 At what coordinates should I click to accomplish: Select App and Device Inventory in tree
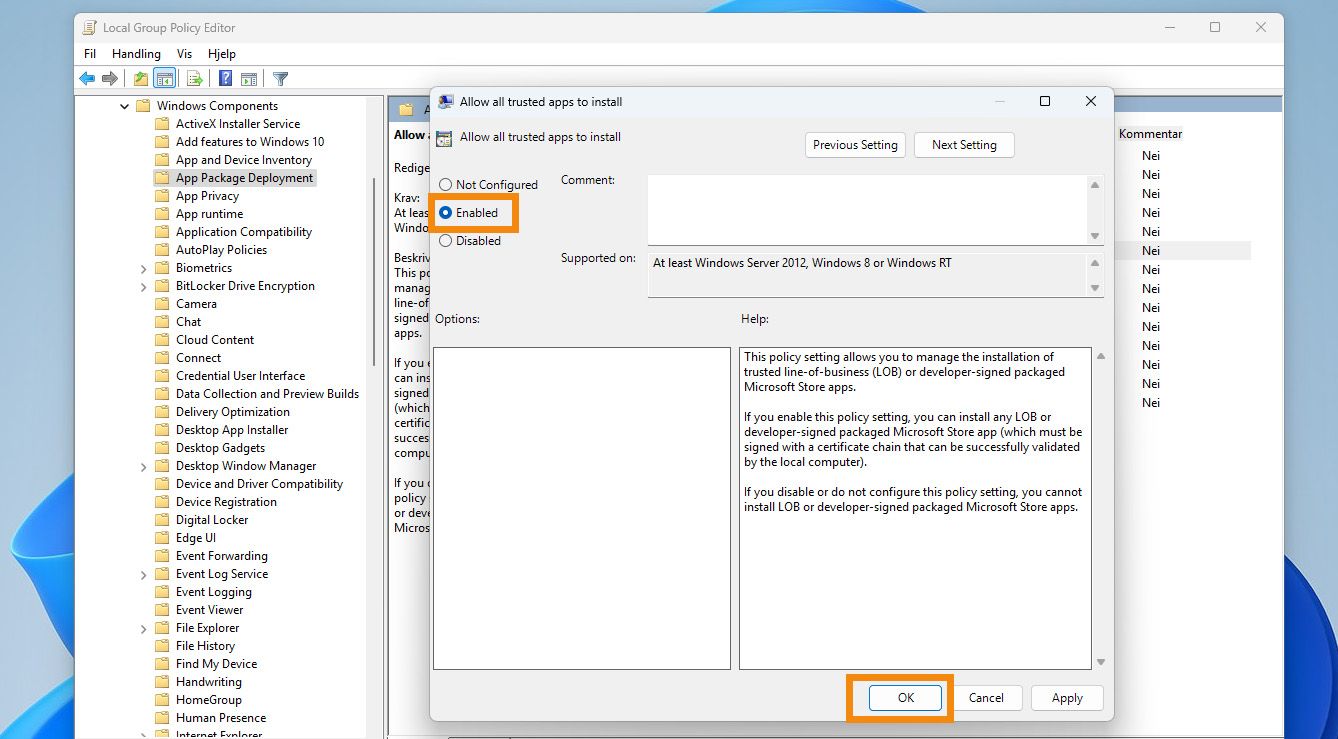pyautogui.click(x=244, y=160)
